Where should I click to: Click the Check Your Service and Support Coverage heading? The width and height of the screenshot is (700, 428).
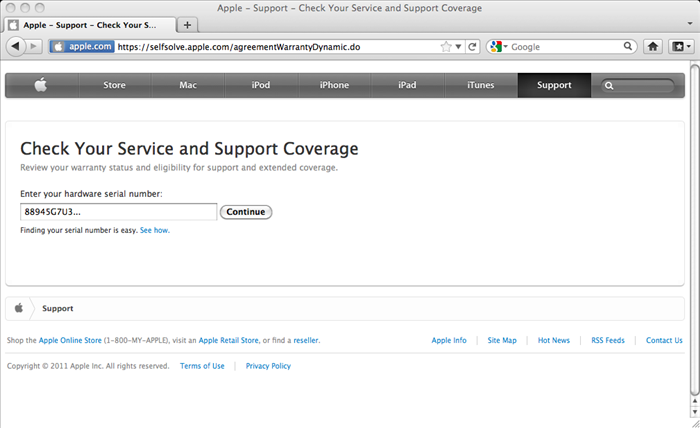[x=189, y=149]
